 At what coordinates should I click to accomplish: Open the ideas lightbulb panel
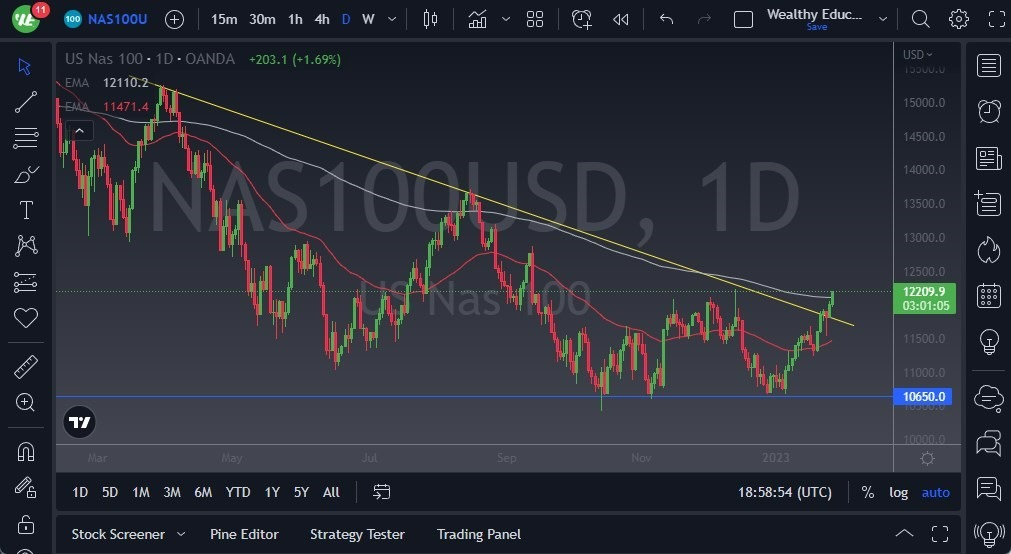click(988, 341)
